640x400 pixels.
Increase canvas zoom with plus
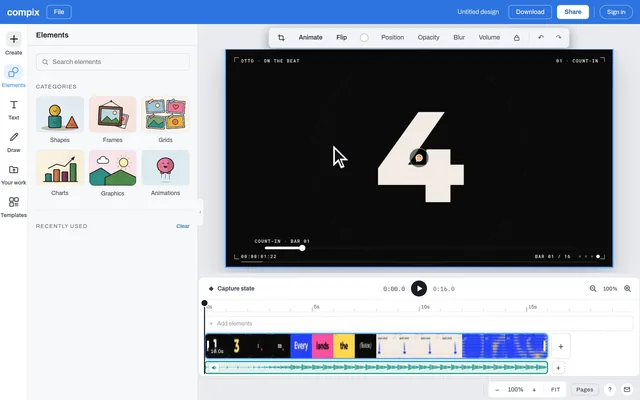(534, 390)
